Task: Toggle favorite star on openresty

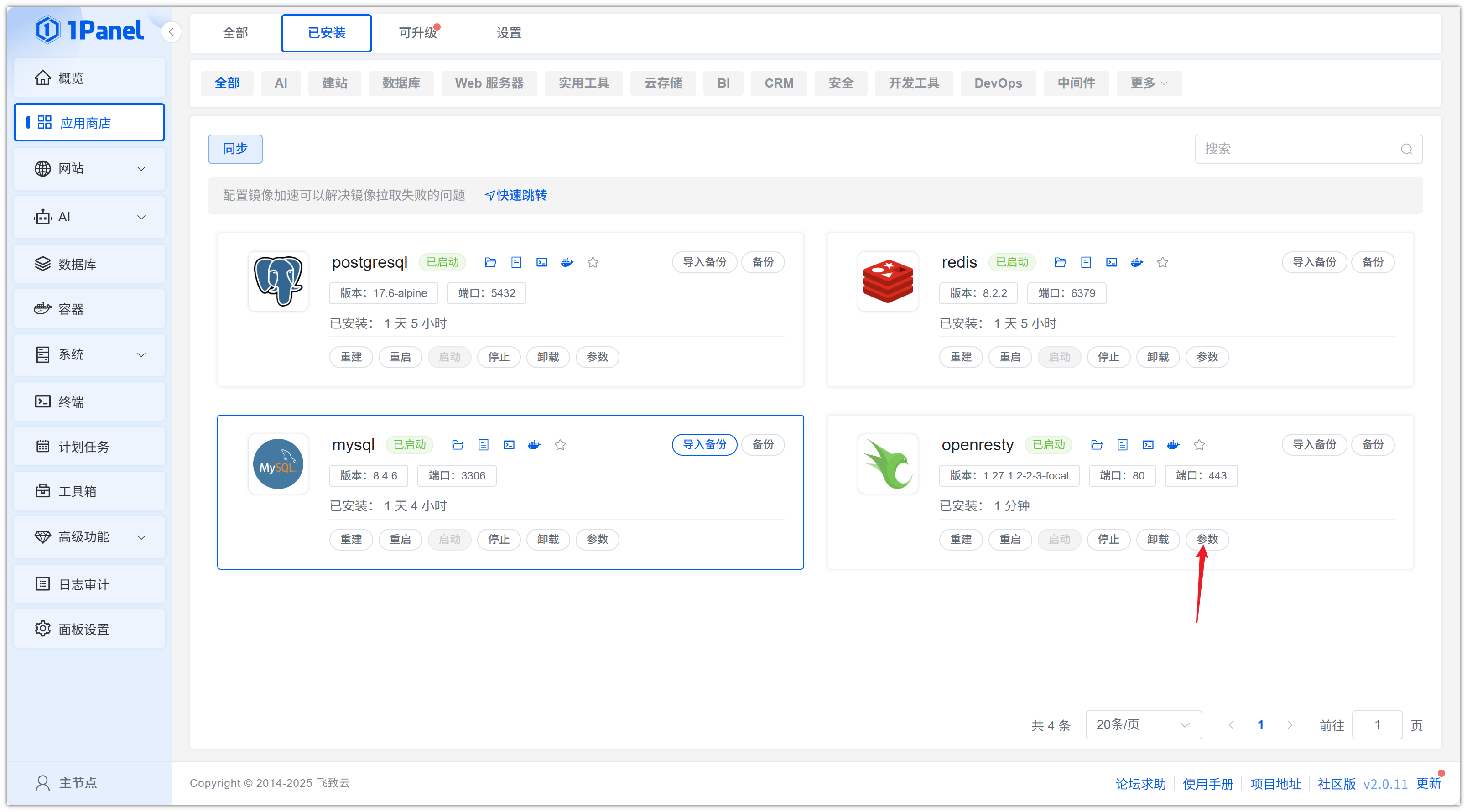Action: 1199,445
